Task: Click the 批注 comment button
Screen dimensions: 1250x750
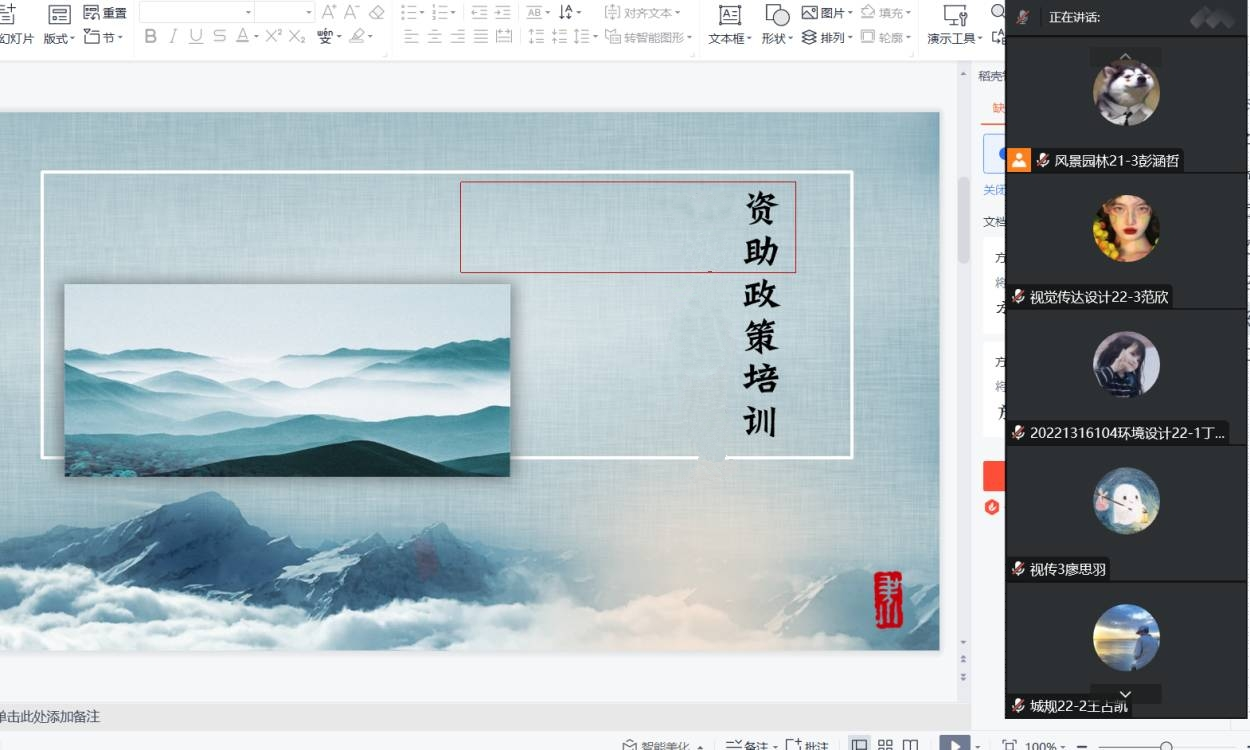Action: click(808, 745)
